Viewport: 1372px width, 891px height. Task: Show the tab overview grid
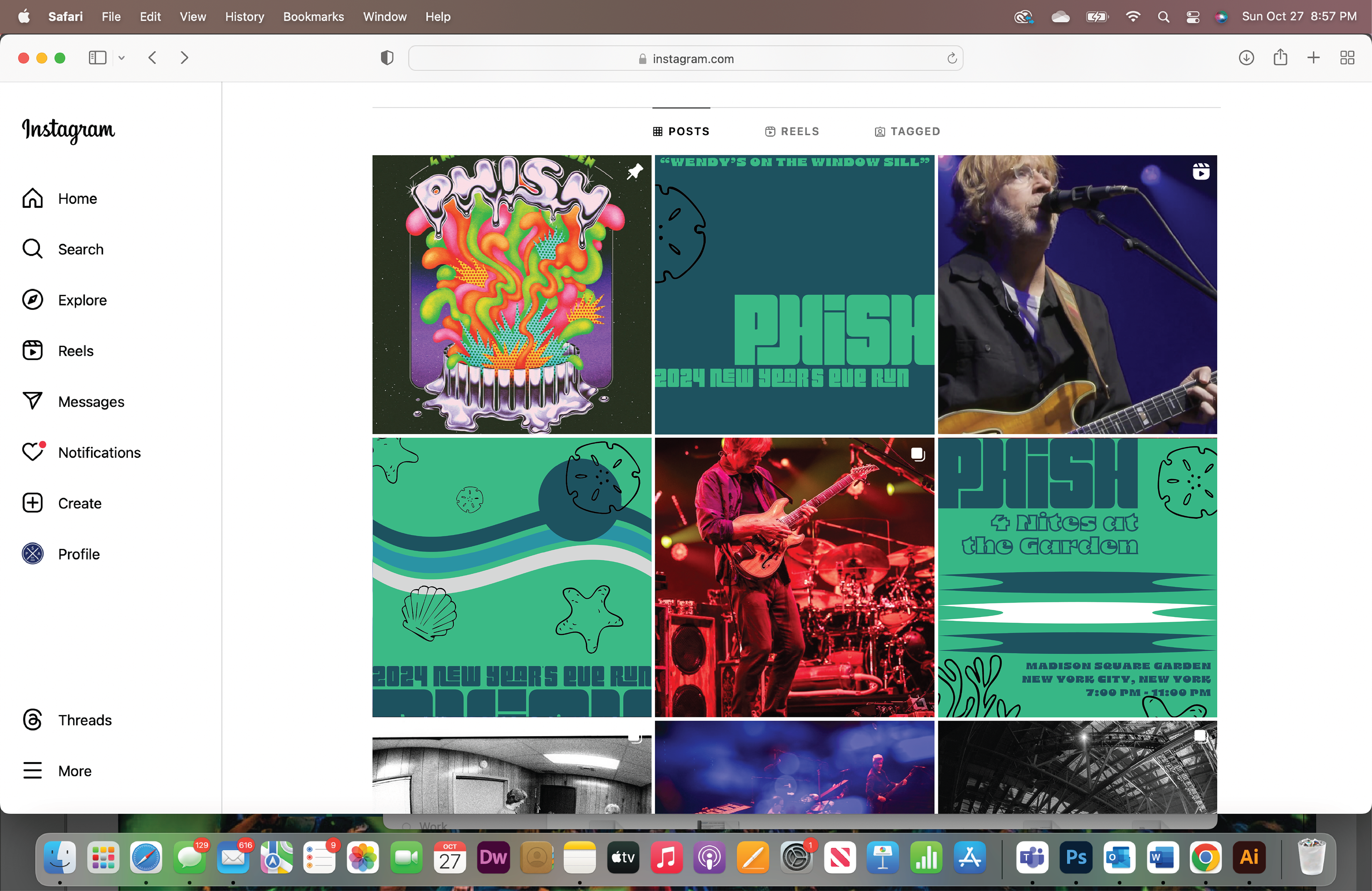[1347, 58]
